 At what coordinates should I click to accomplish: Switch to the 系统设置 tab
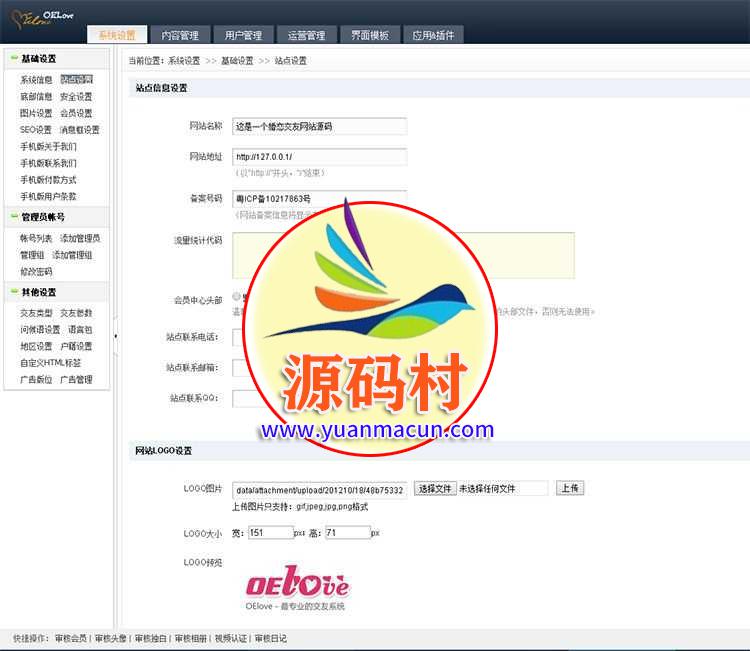pyautogui.click(x=117, y=35)
